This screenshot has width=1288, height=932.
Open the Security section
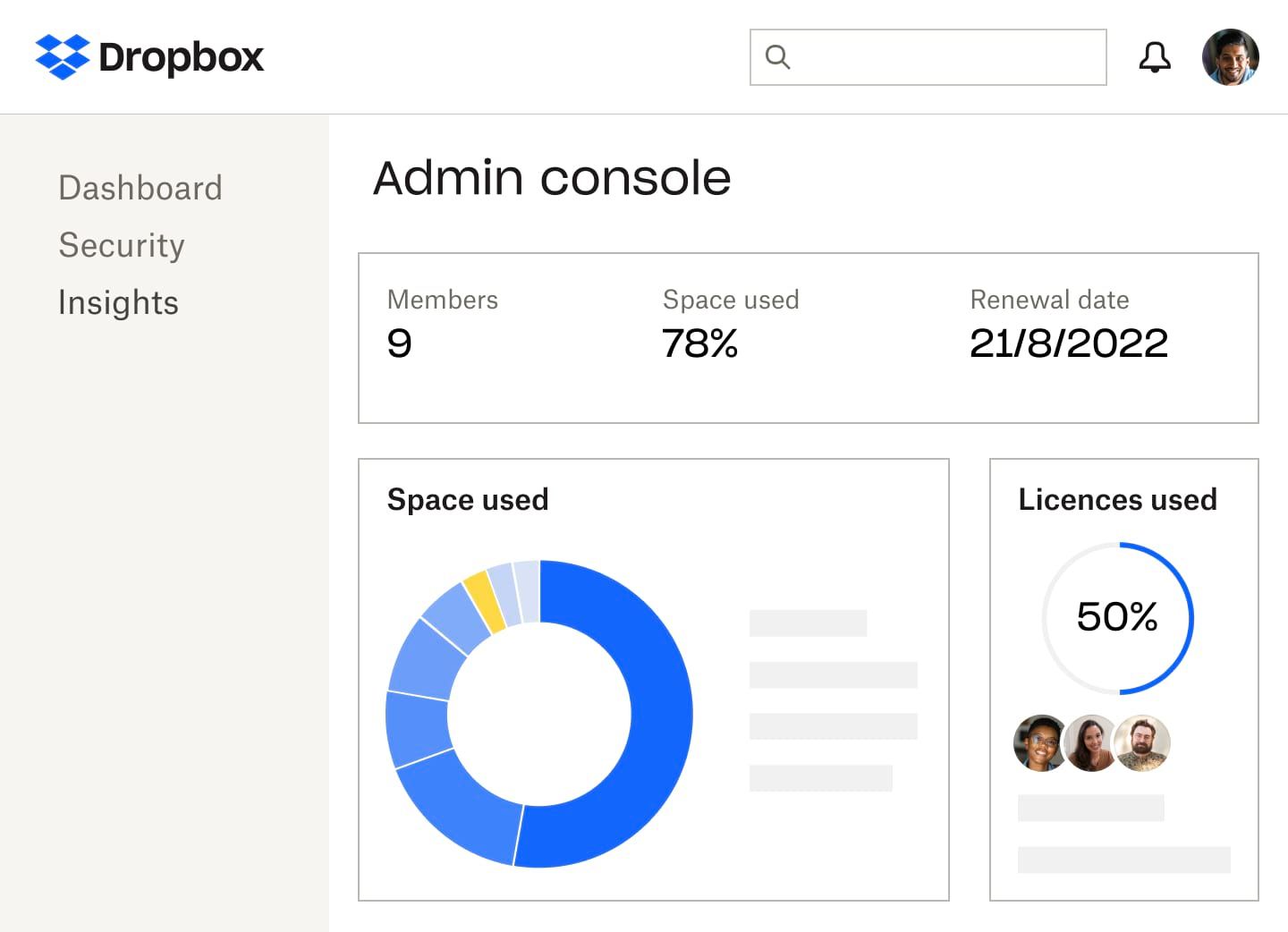121,246
